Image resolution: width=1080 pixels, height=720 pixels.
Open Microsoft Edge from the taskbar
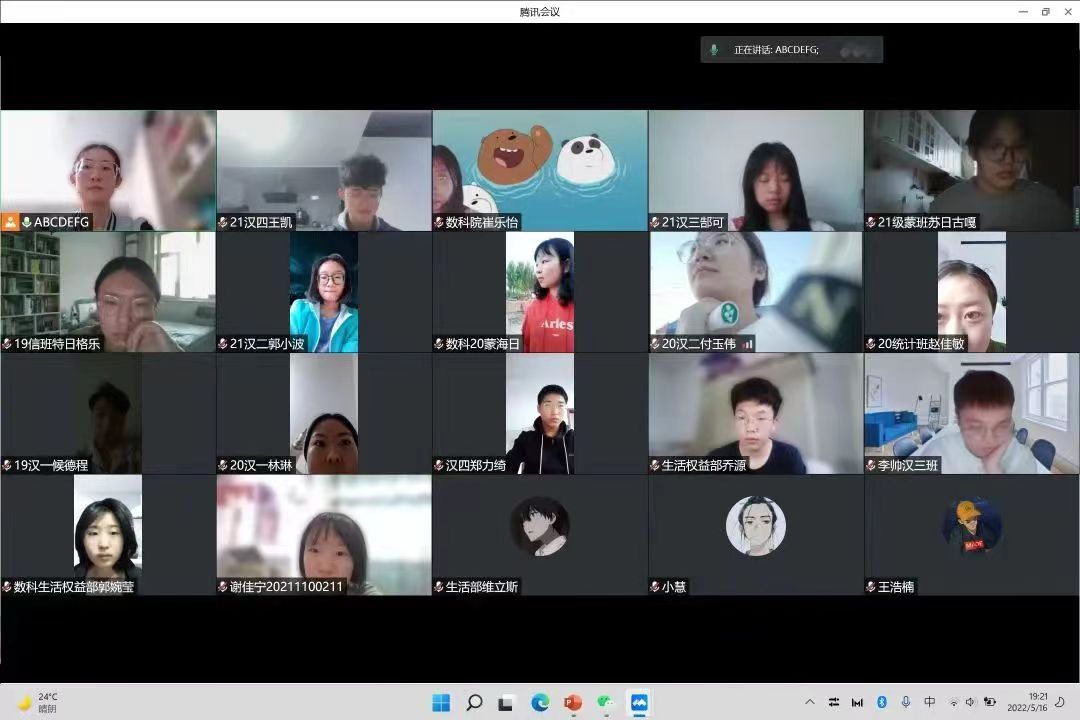(540, 702)
